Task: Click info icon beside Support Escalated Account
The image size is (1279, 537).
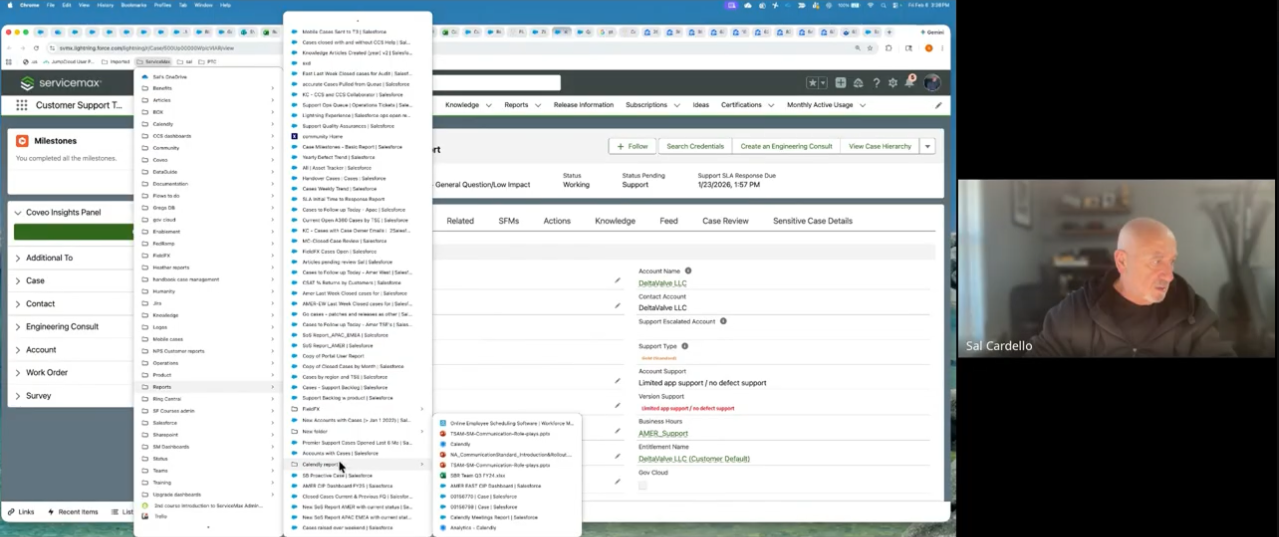Action: coord(723,321)
